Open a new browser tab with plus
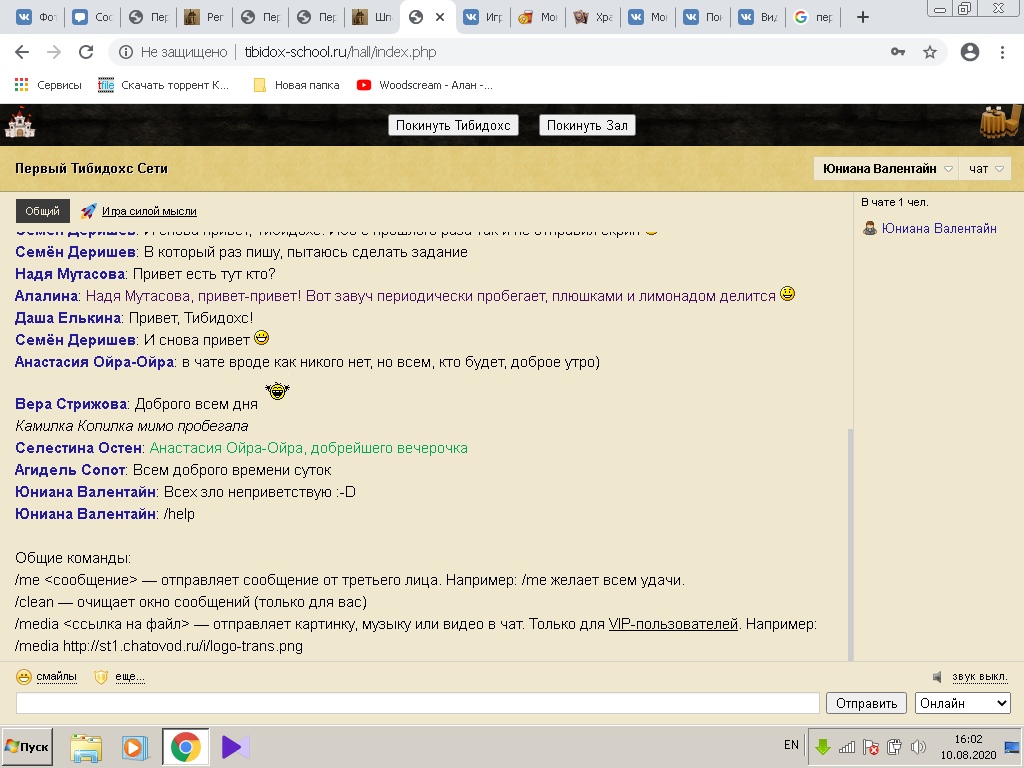The image size is (1024, 768). (x=863, y=18)
